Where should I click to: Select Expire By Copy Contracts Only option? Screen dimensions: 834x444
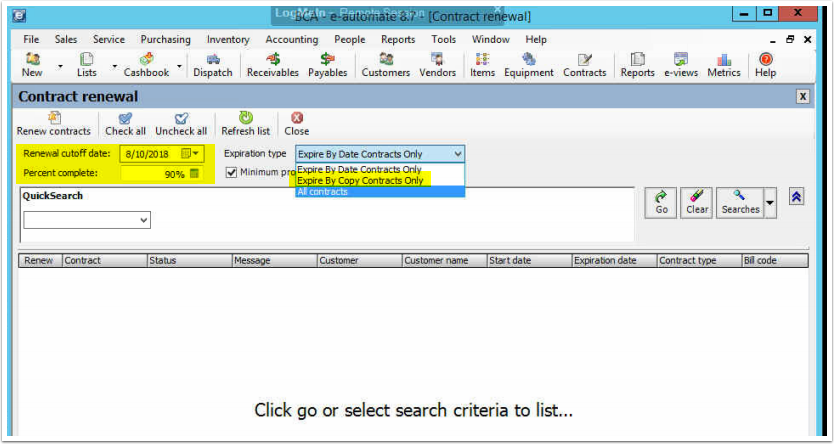(x=380, y=180)
